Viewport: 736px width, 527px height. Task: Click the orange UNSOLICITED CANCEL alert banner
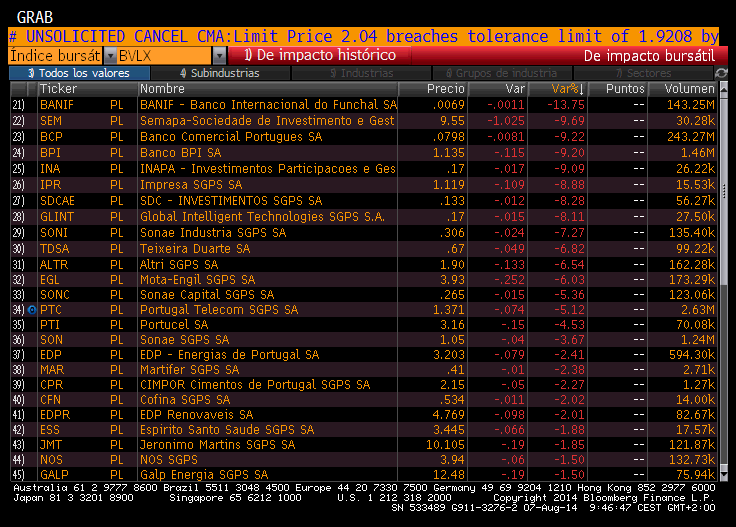pos(364,37)
